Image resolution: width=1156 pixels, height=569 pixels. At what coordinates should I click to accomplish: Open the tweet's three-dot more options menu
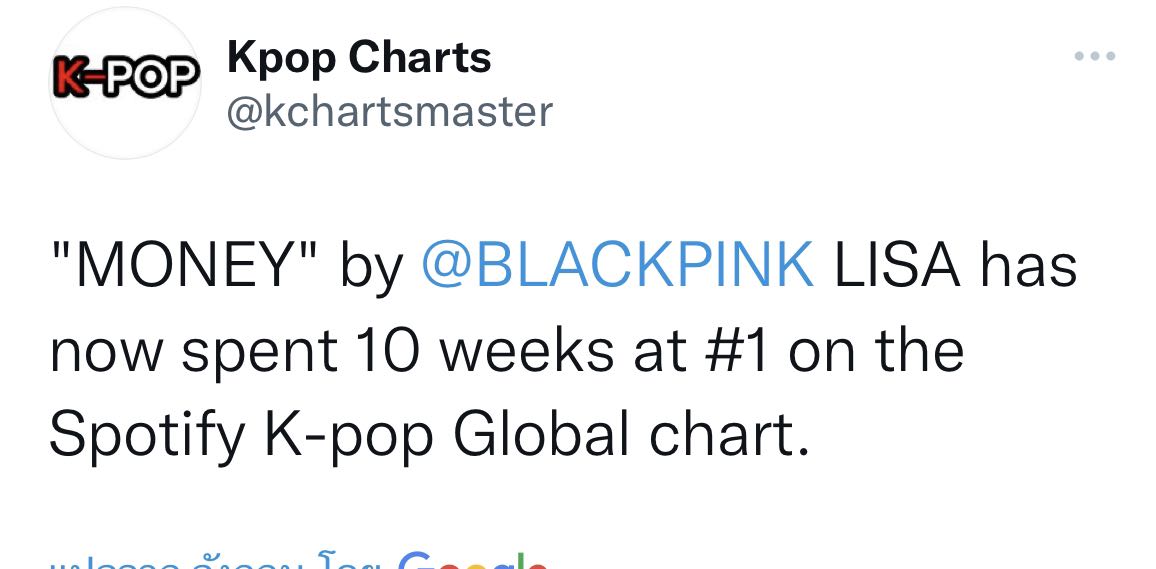click(x=1095, y=56)
